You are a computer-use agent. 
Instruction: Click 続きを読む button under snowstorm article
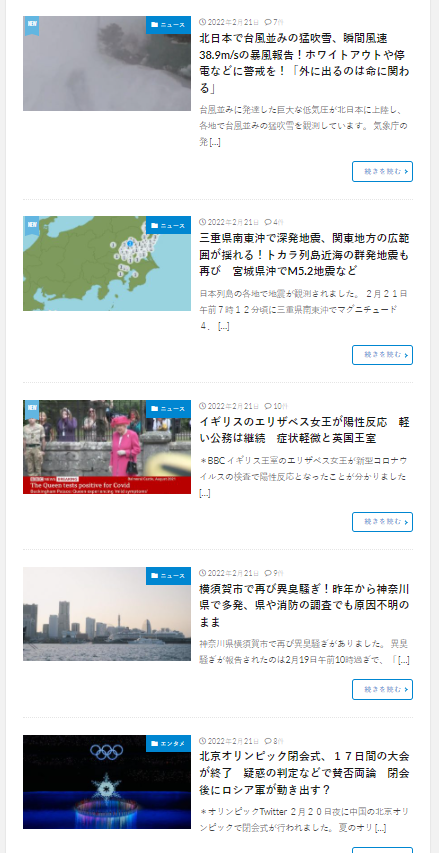pos(382,171)
